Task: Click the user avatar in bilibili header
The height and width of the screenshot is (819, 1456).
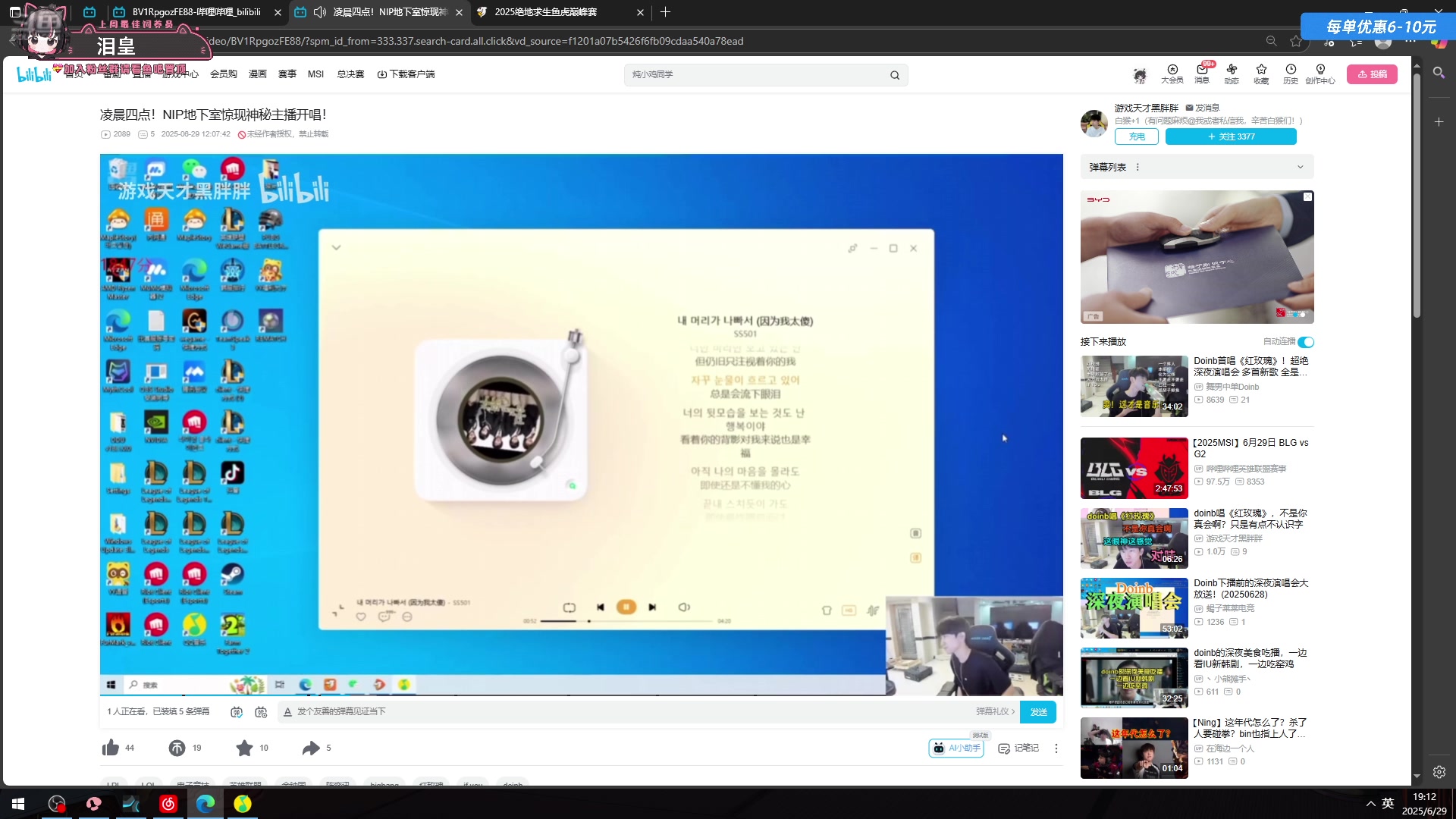Action: pyautogui.click(x=1140, y=74)
